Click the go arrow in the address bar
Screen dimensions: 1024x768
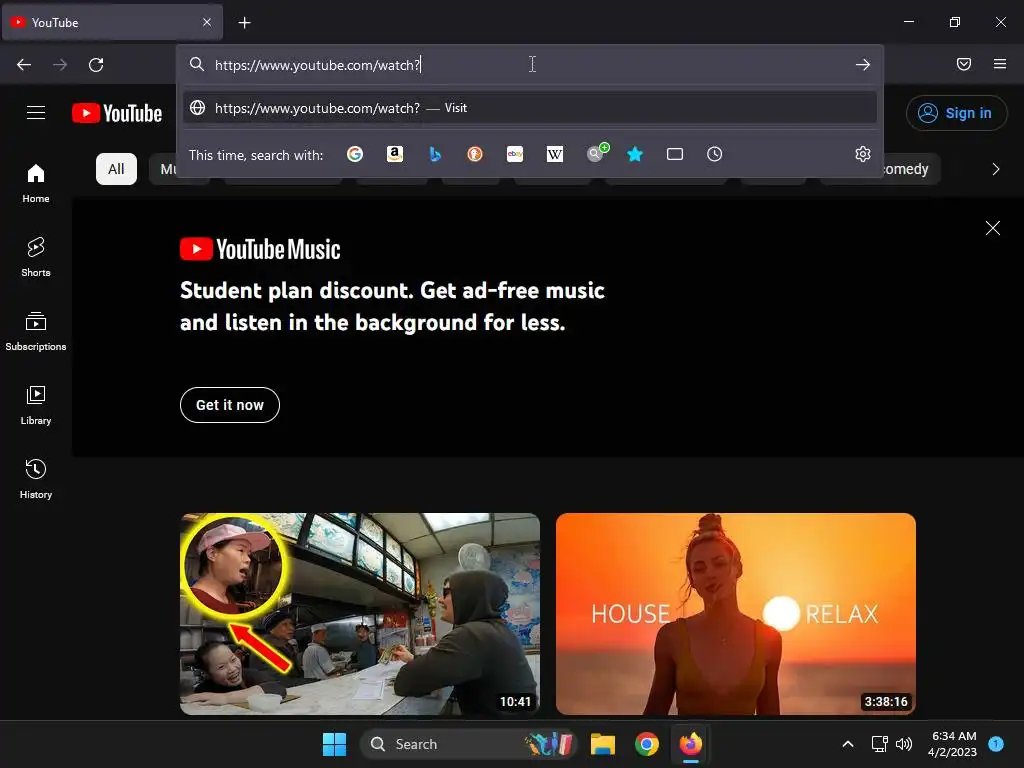[x=863, y=65]
